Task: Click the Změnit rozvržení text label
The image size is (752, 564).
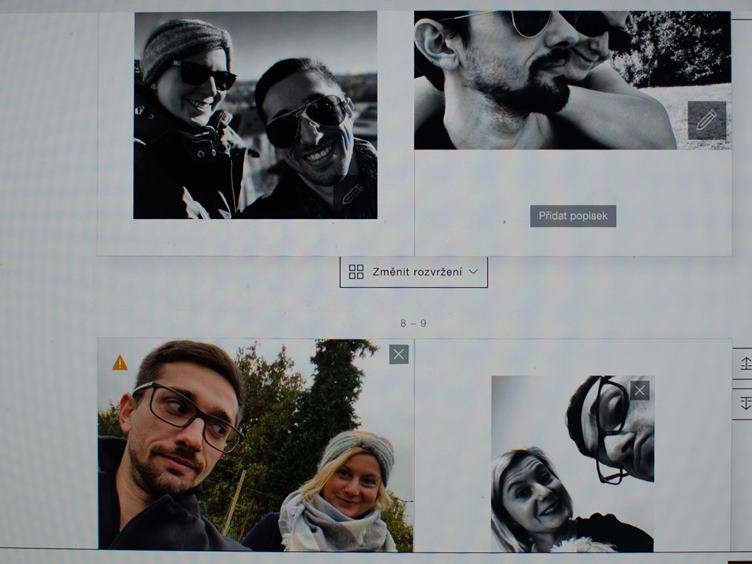Action: point(417,272)
